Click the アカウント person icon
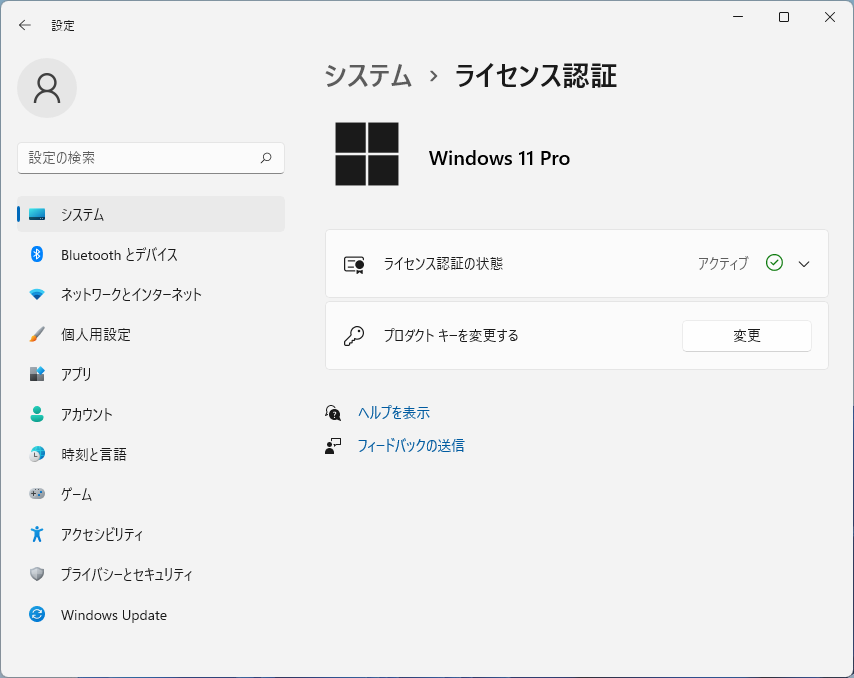This screenshot has height=678, width=854. [37, 414]
